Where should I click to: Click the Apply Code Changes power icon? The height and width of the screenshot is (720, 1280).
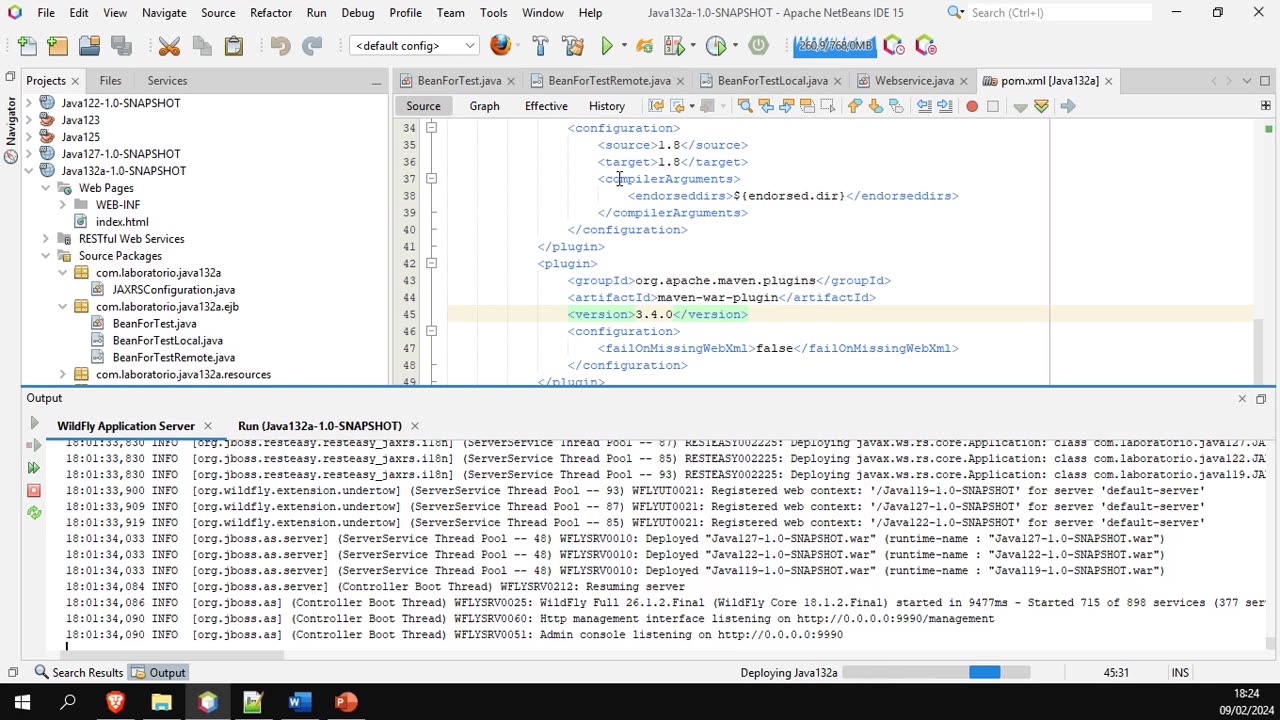[759, 46]
